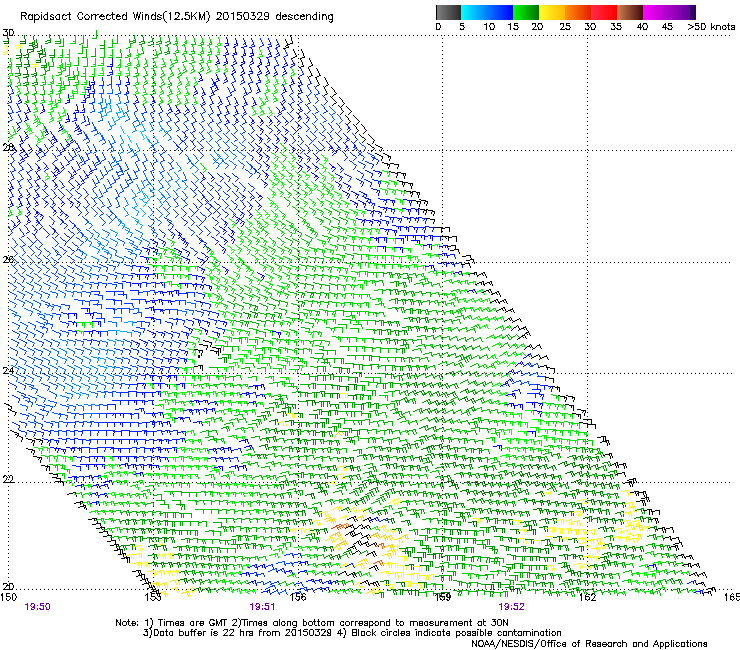Click the yellow 20-25 knots legend swatch
The width and height of the screenshot is (740, 650).
[552, 12]
